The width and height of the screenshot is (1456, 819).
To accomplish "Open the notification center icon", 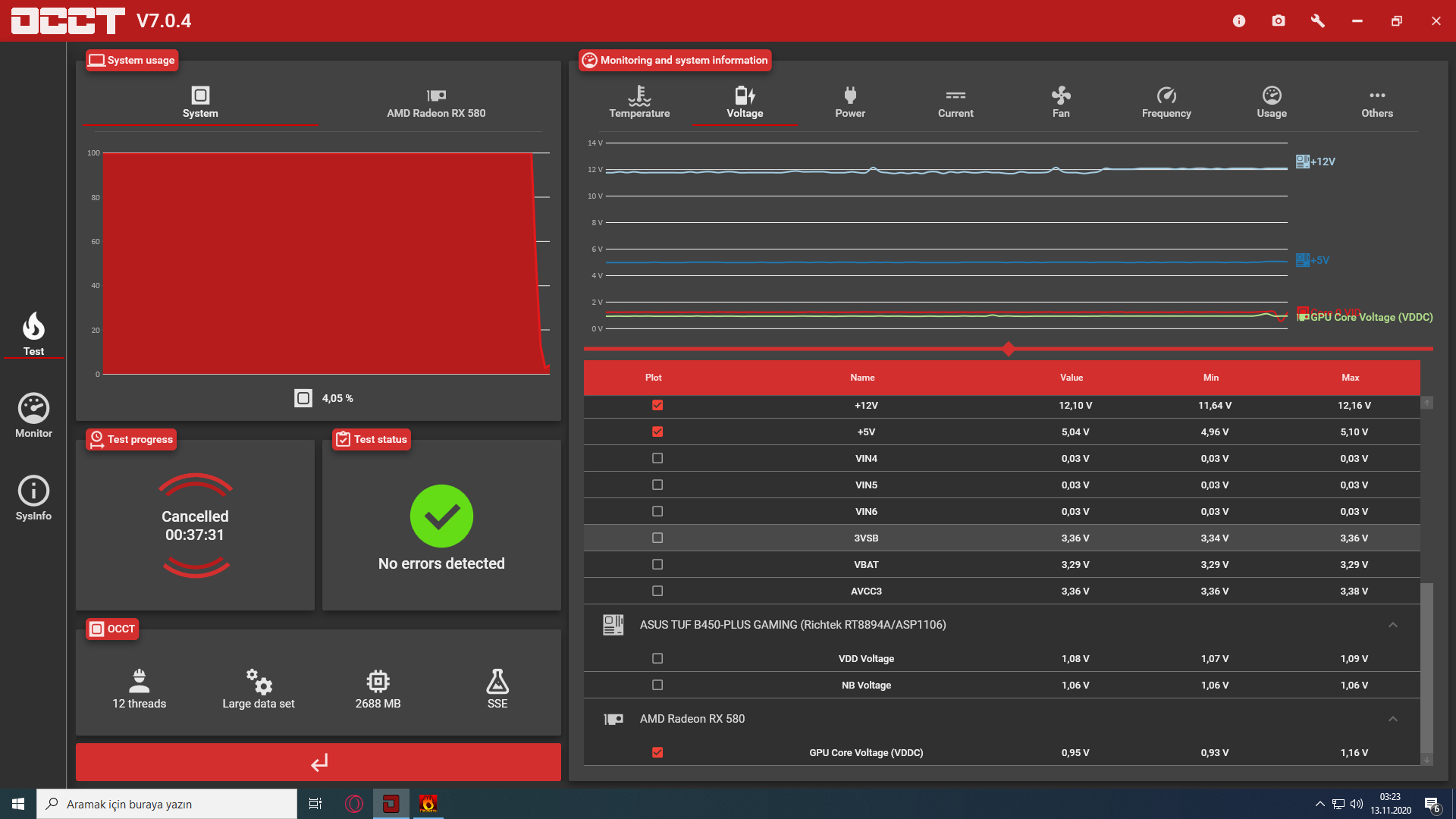I will click(x=1432, y=804).
